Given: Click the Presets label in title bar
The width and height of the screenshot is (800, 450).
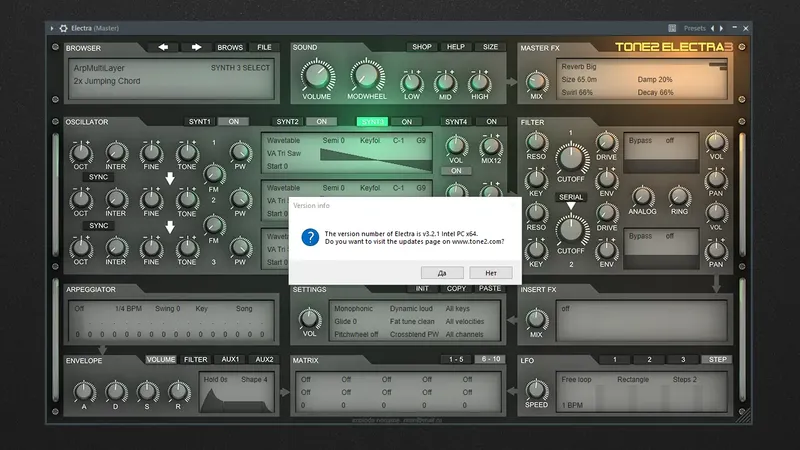Looking at the screenshot, I should [x=694, y=29].
